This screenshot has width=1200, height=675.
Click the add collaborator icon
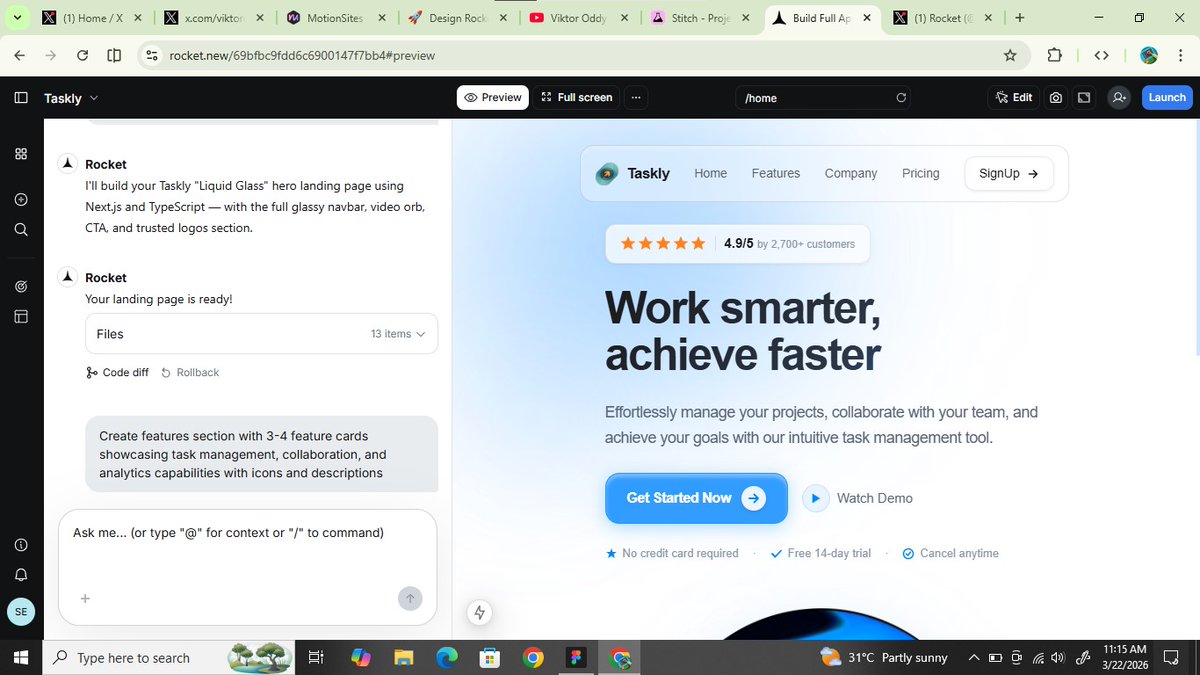pos(1119,98)
